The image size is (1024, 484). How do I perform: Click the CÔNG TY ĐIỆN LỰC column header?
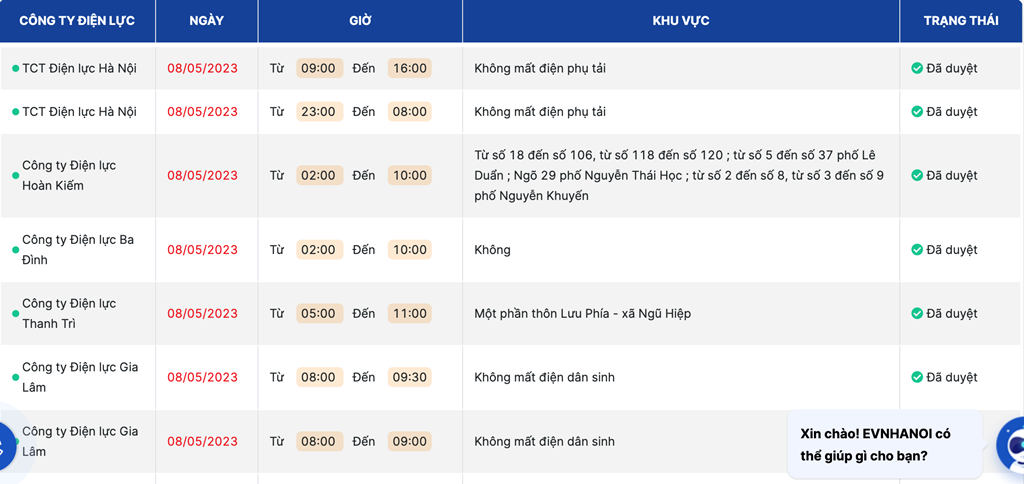coord(77,21)
